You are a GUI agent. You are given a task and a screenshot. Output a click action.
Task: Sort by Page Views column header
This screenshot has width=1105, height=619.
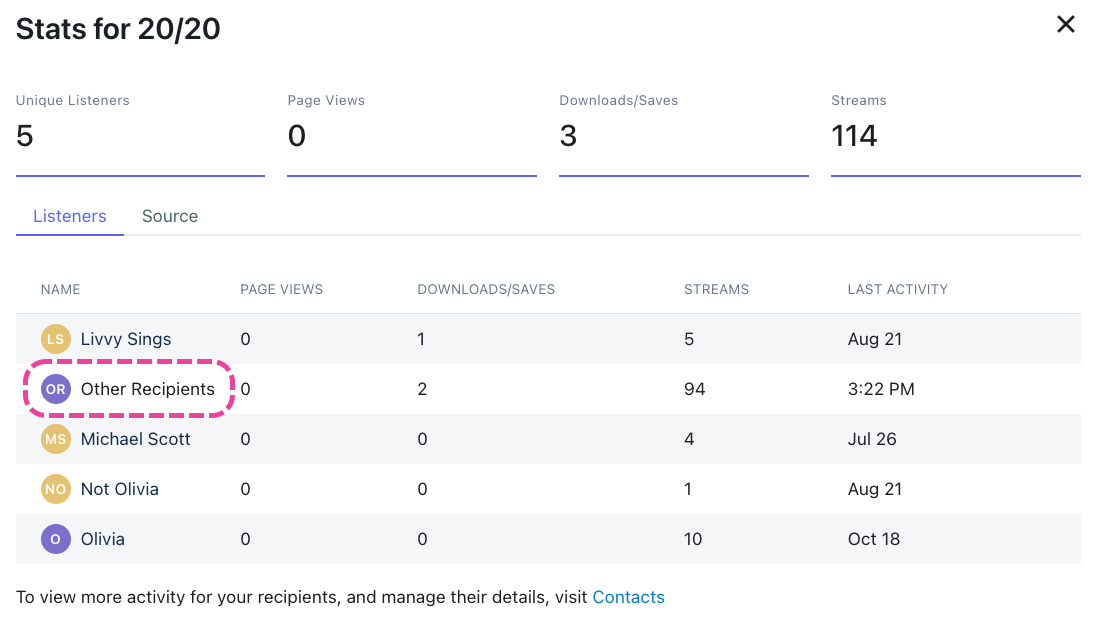pyautogui.click(x=282, y=289)
